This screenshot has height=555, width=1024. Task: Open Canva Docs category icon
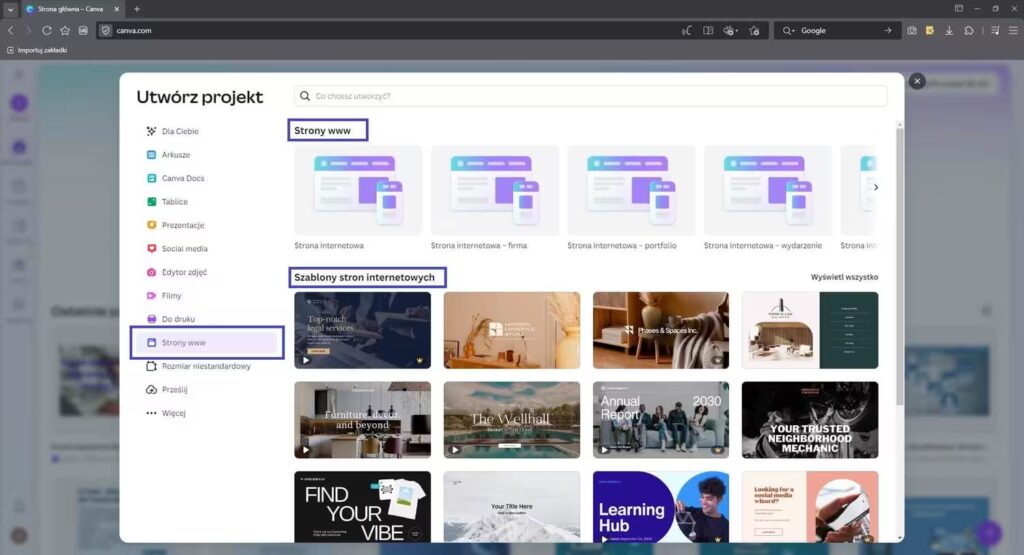(x=151, y=178)
